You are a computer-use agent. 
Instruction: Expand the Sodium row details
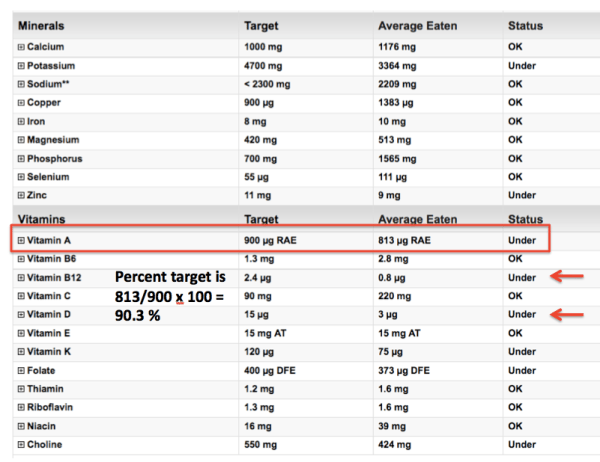[21, 85]
